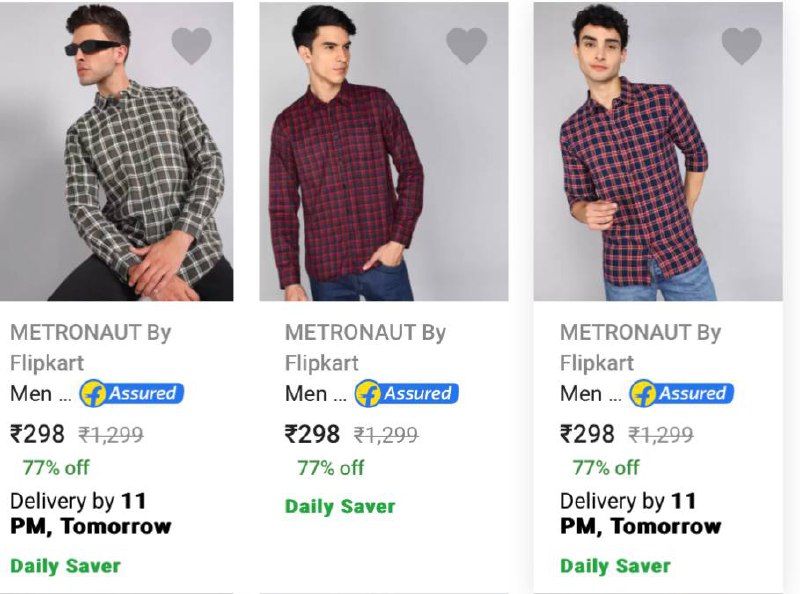Viewport: 800px width, 594px height.
Task: Open the third METRONAUT By Flipkart brand title
Action: click(x=640, y=348)
